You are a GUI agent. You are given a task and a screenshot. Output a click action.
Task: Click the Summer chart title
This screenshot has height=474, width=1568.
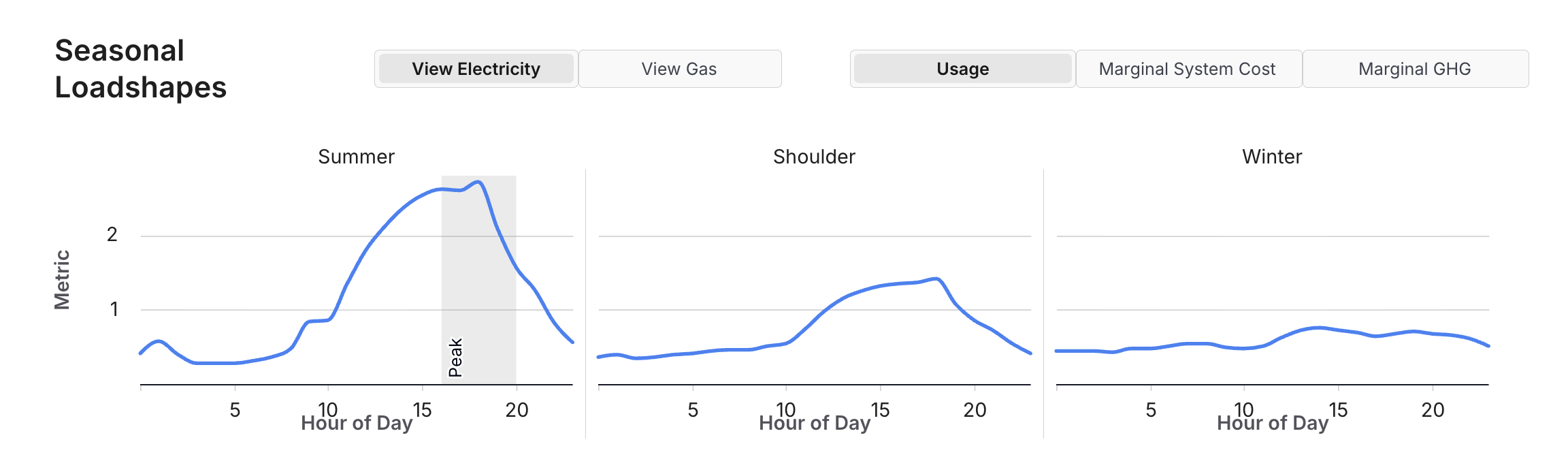point(356,157)
